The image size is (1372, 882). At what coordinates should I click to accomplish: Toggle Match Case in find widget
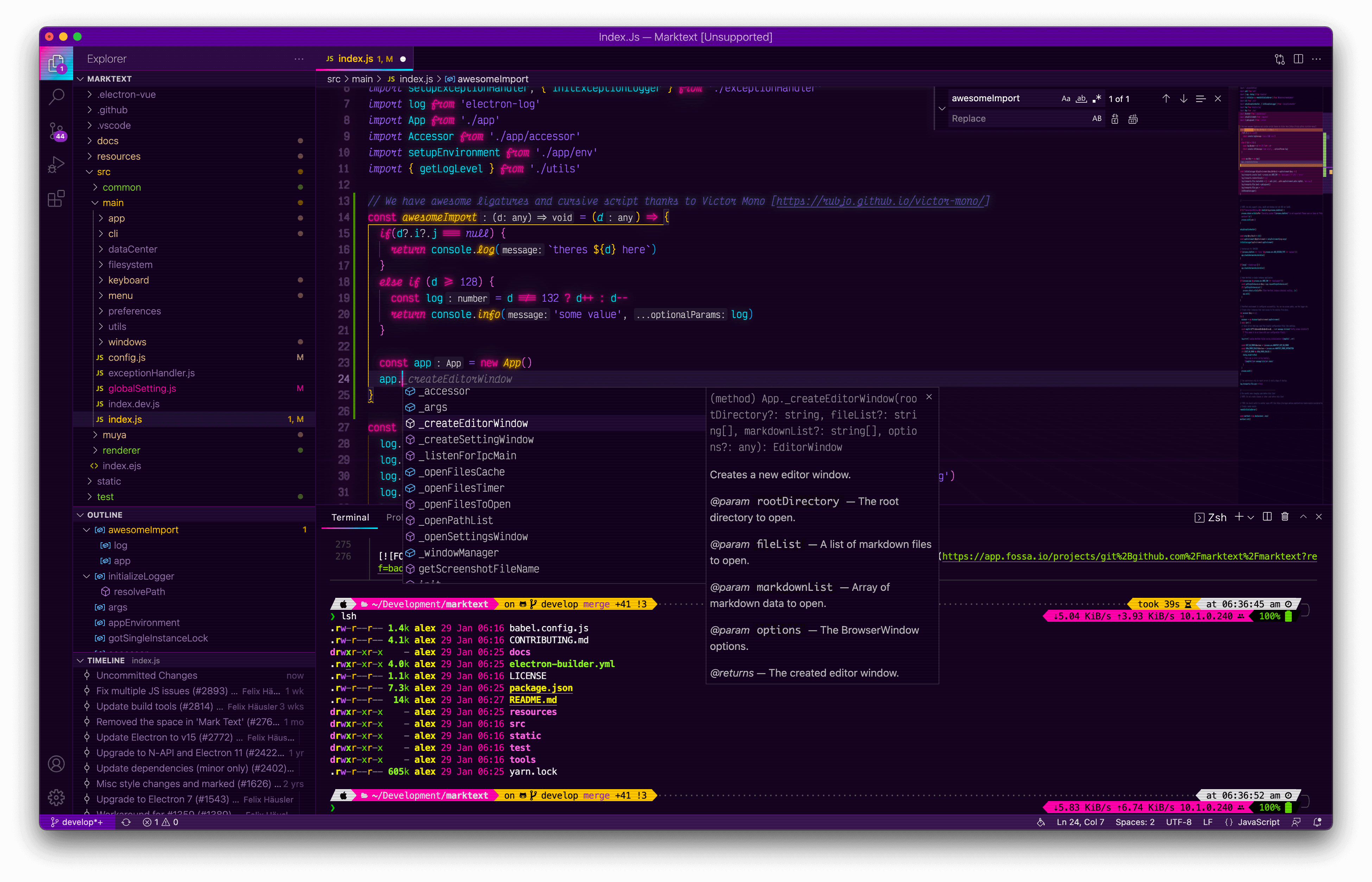[1066, 98]
